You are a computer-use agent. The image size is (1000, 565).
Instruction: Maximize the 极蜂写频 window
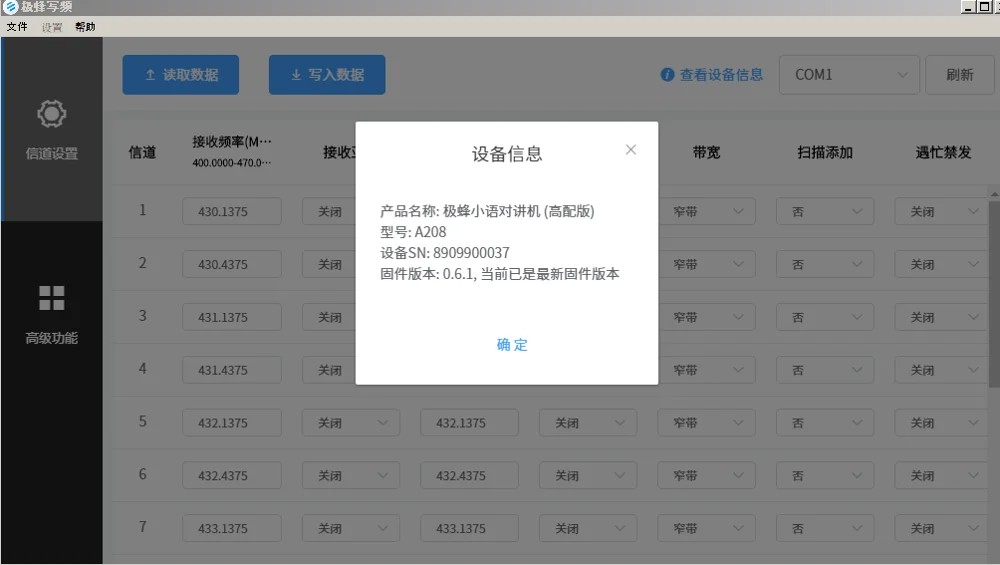985,7
